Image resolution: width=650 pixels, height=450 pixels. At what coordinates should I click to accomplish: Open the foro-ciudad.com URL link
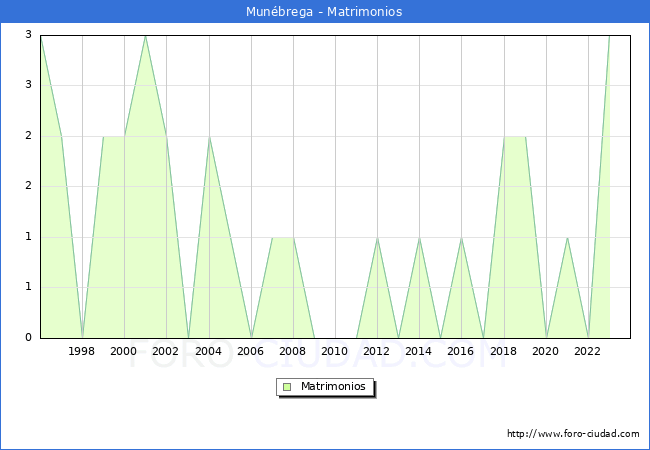tap(573, 433)
